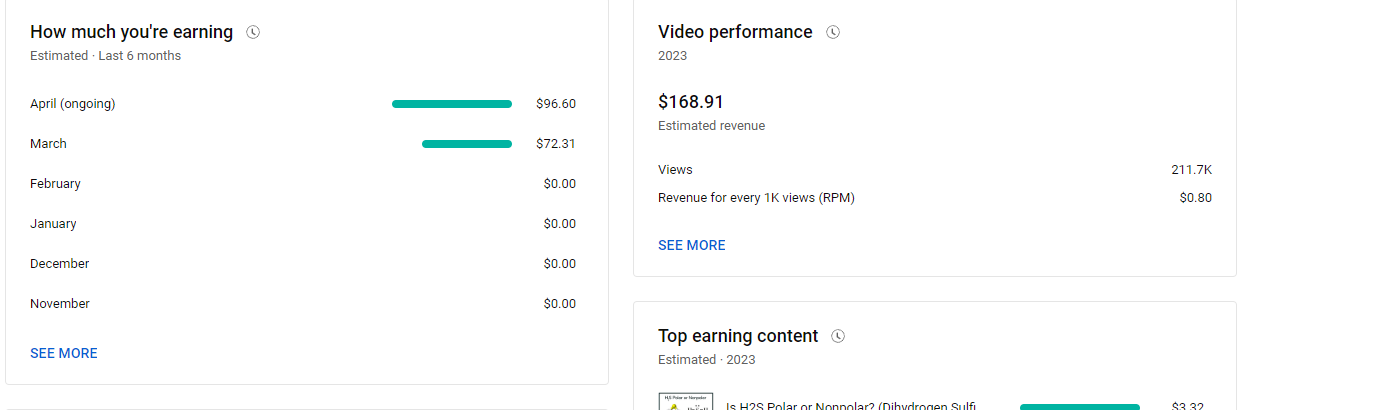Click the $0.80 RPM value
Image resolution: width=1392 pixels, height=410 pixels.
(x=1196, y=198)
